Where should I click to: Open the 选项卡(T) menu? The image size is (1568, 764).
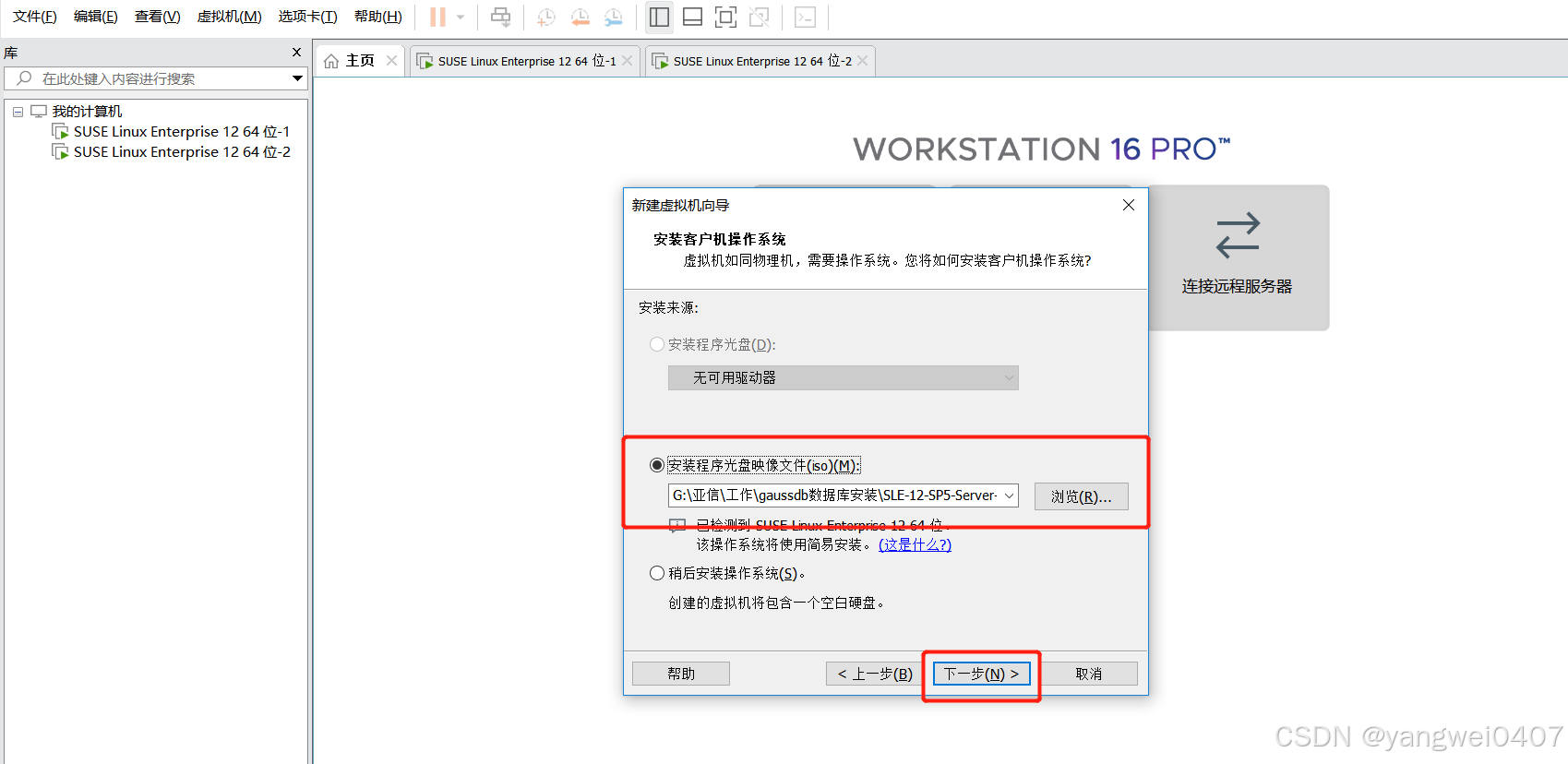click(x=308, y=17)
